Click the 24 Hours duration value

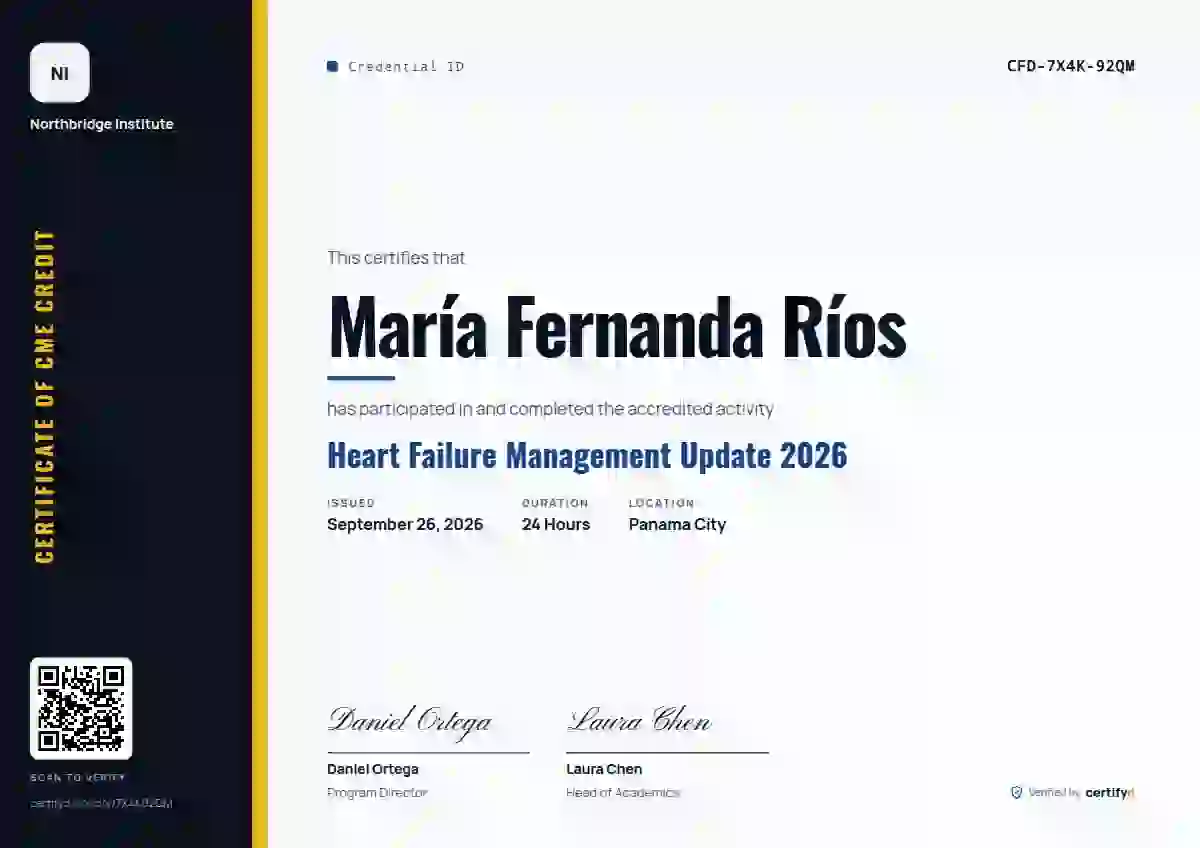pyautogui.click(x=556, y=524)
